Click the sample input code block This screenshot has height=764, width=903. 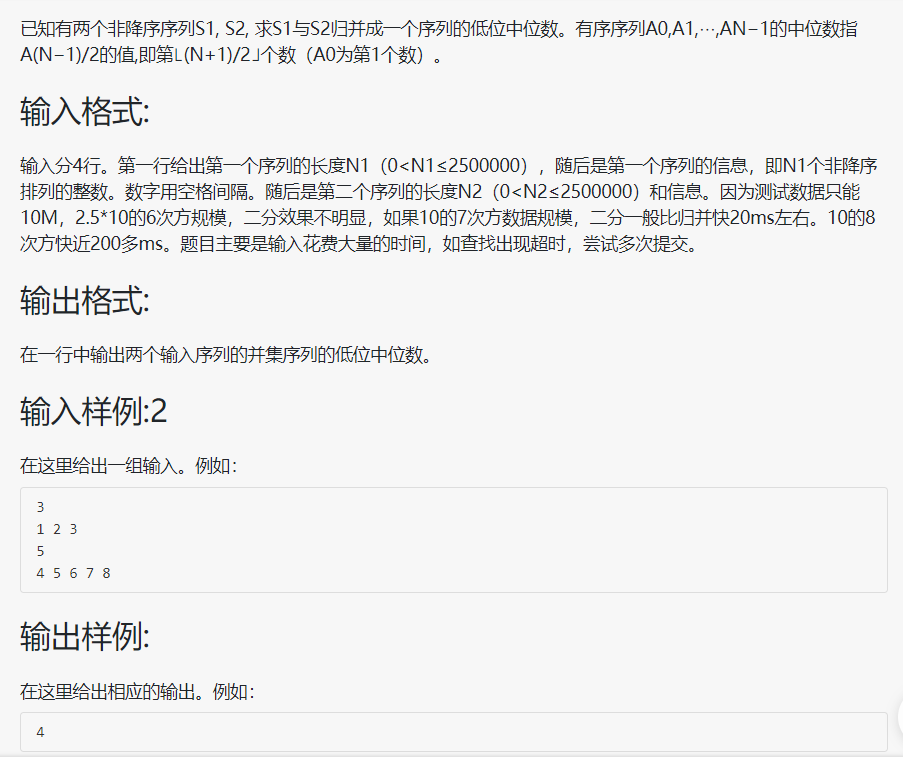click(x=454, y=540)
